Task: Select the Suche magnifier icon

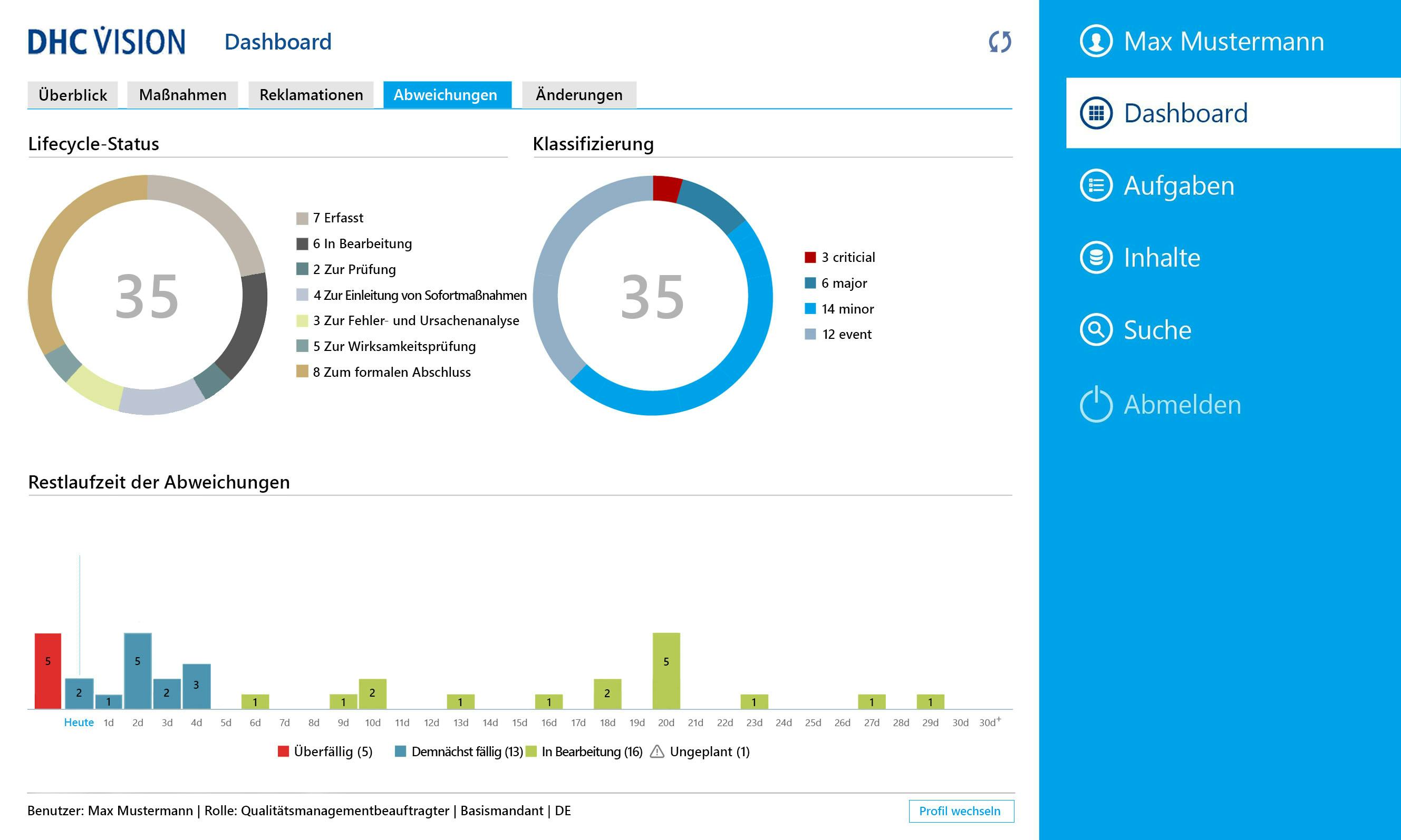Action: pos(1096,330)
